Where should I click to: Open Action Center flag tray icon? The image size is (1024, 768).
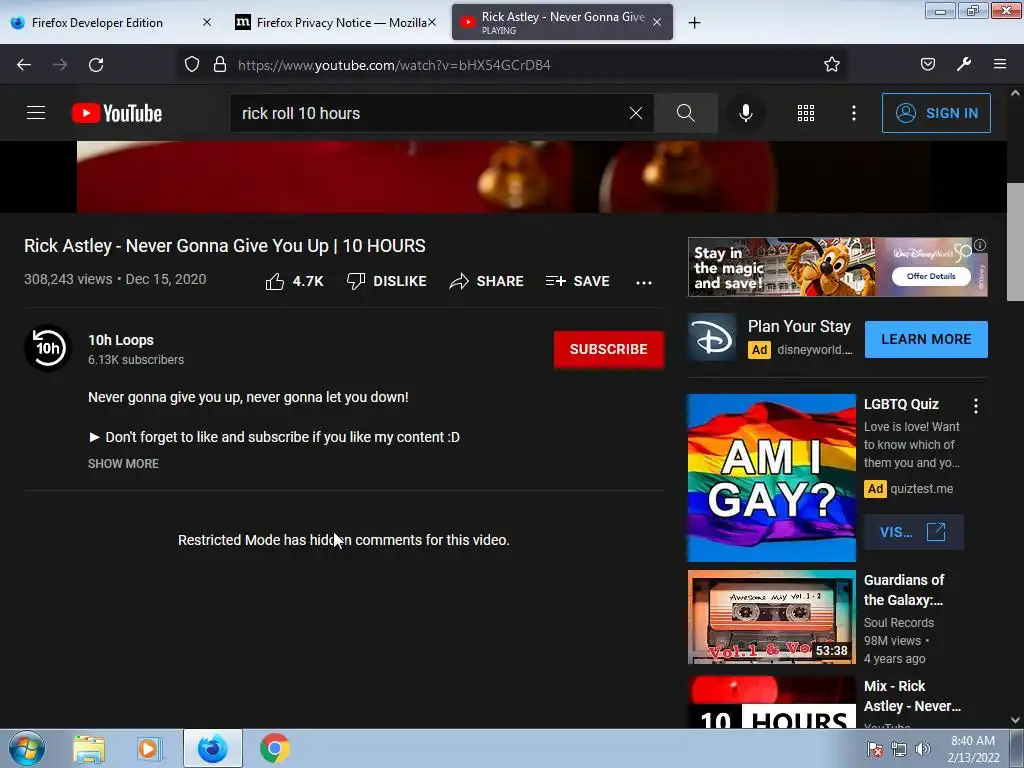874,749
